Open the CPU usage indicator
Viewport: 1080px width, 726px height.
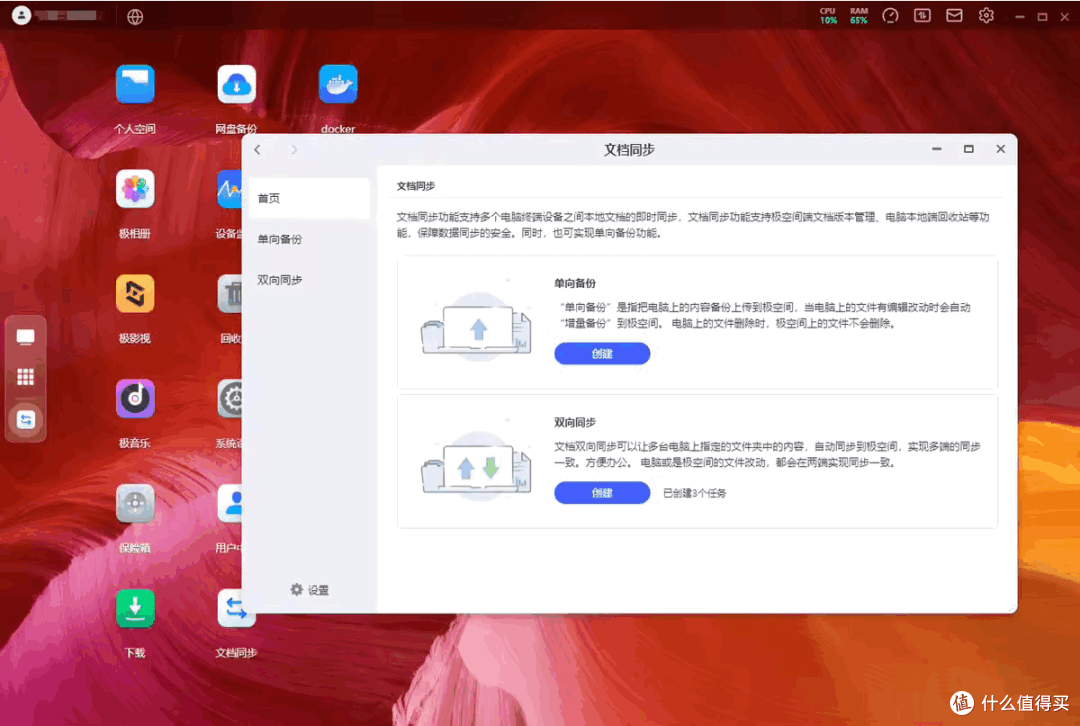click(x=828, y=16)
